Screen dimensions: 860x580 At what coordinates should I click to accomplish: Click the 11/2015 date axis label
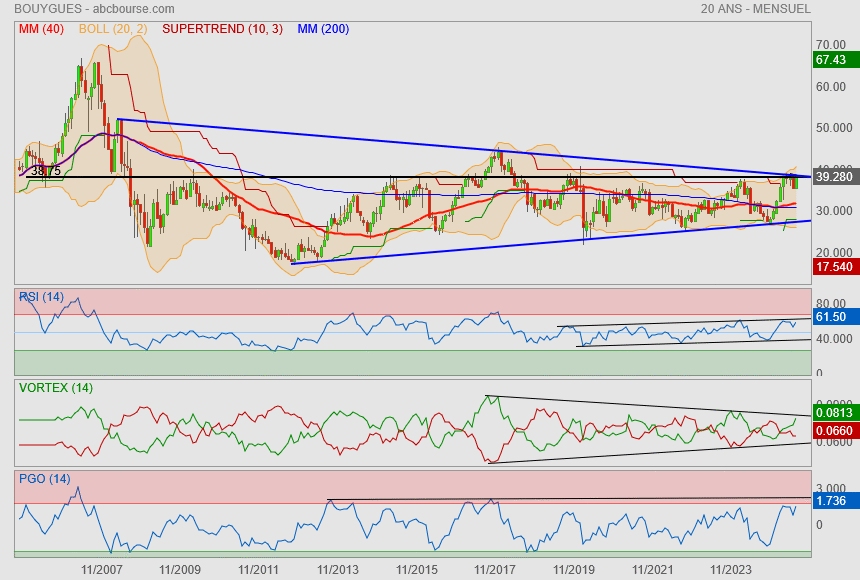pos(417,570)
